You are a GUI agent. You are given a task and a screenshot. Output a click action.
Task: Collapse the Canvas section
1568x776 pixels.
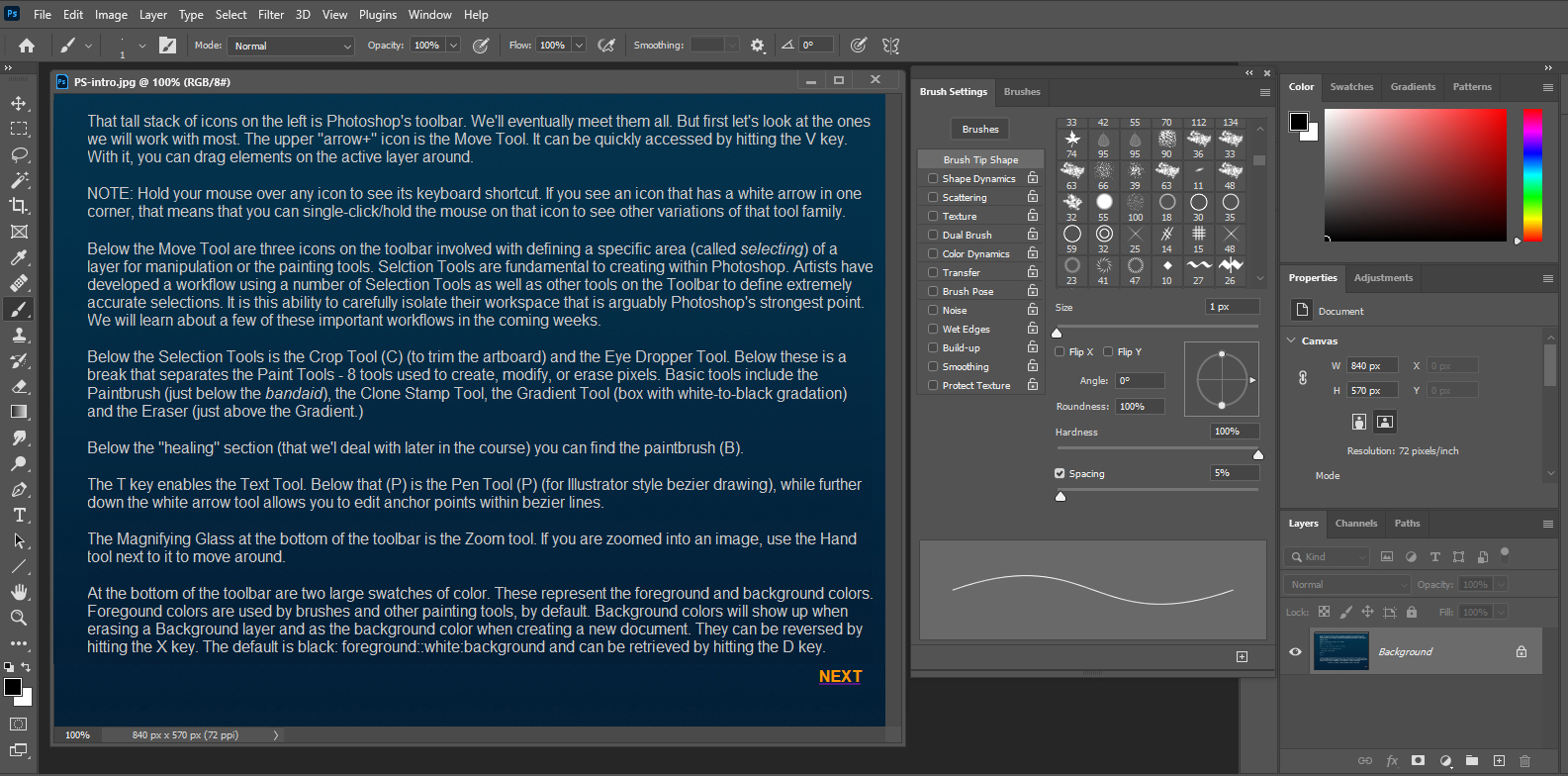[1292, 340]
